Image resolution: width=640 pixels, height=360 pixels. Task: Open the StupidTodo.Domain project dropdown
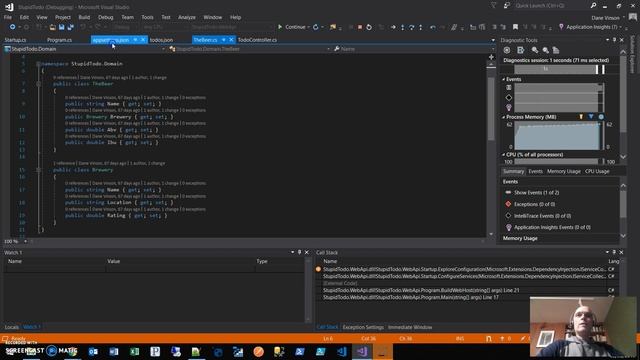pyautogui.click(x=85, y=49)
